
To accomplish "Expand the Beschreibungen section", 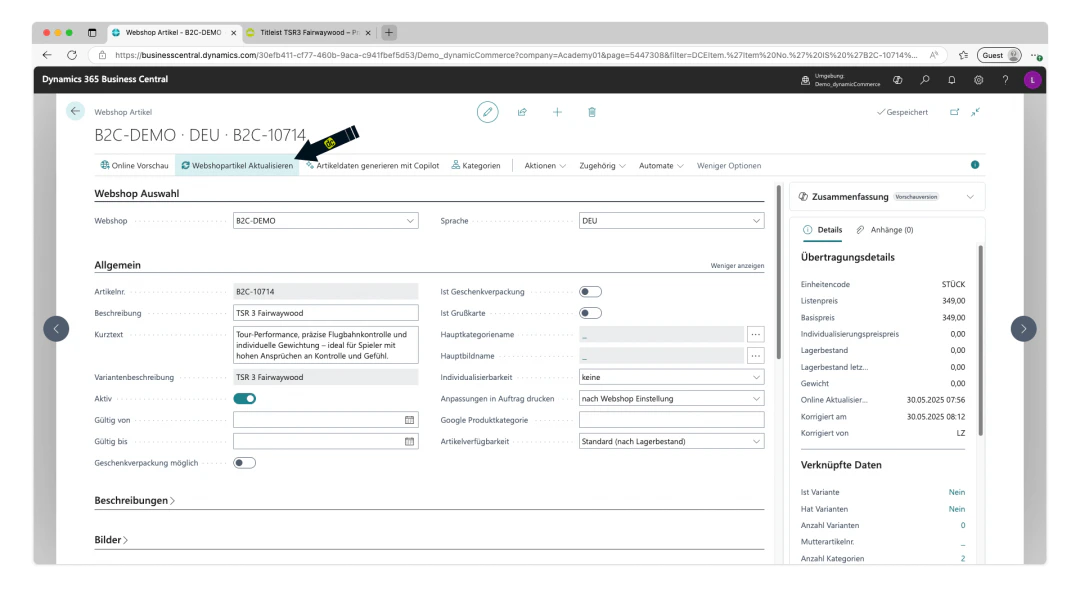I will [x=134, y=501].
